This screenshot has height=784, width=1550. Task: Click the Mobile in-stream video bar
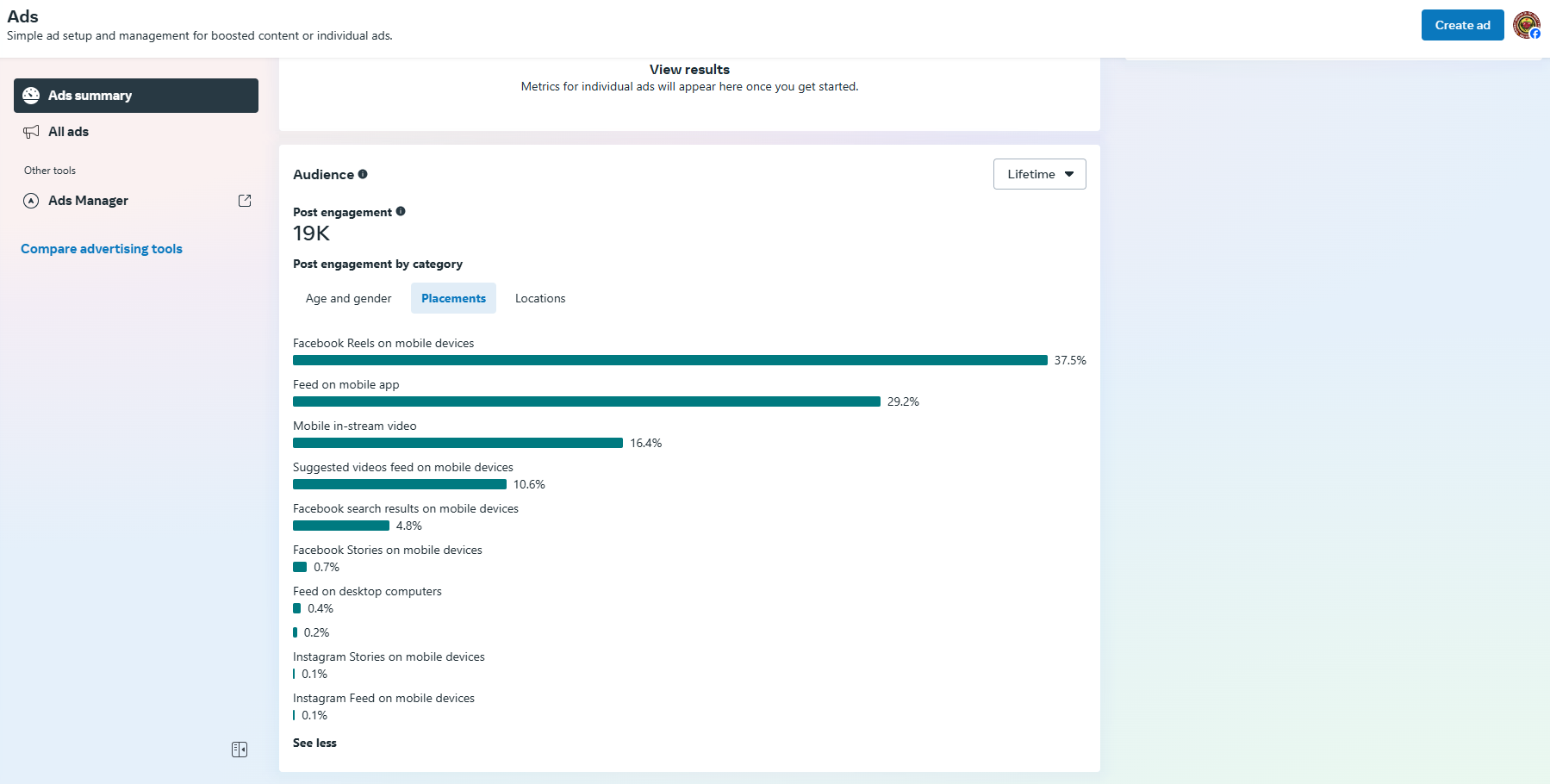458,443
